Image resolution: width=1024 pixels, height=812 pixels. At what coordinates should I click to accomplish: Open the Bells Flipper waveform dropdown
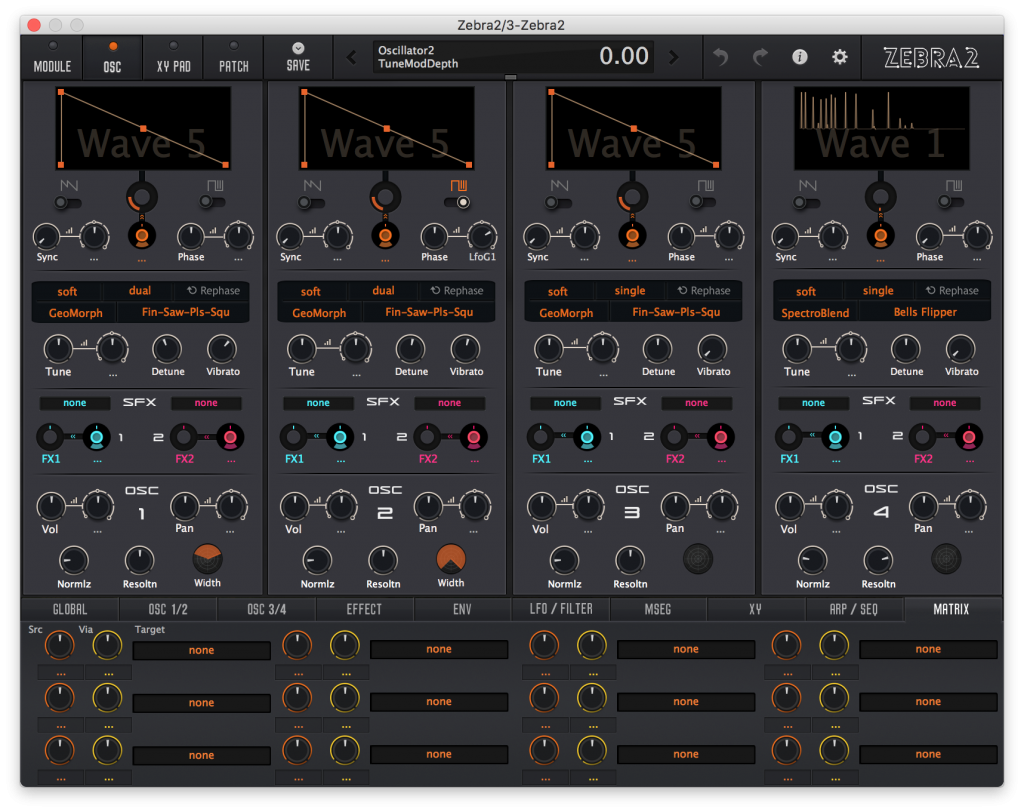[924, 313]
